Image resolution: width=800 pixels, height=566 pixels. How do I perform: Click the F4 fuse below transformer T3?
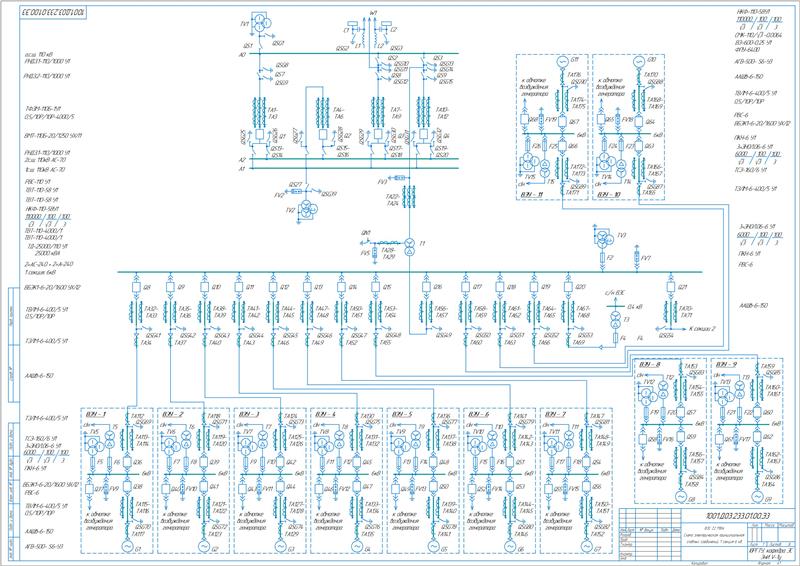[x=615, y=338]
